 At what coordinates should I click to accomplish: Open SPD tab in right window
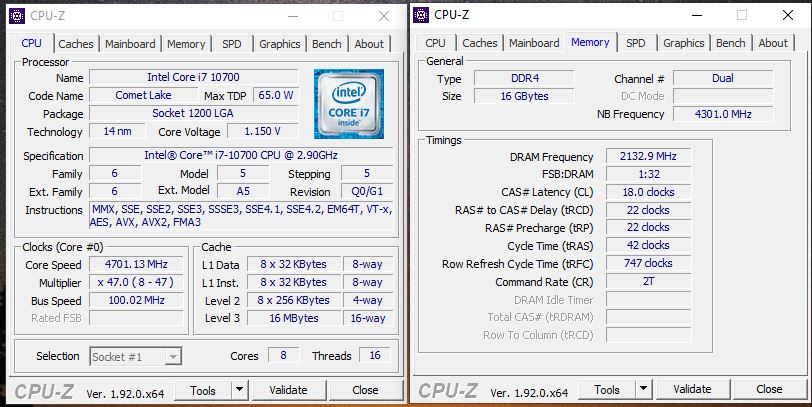pyautogui.click(x=635, y=43)
